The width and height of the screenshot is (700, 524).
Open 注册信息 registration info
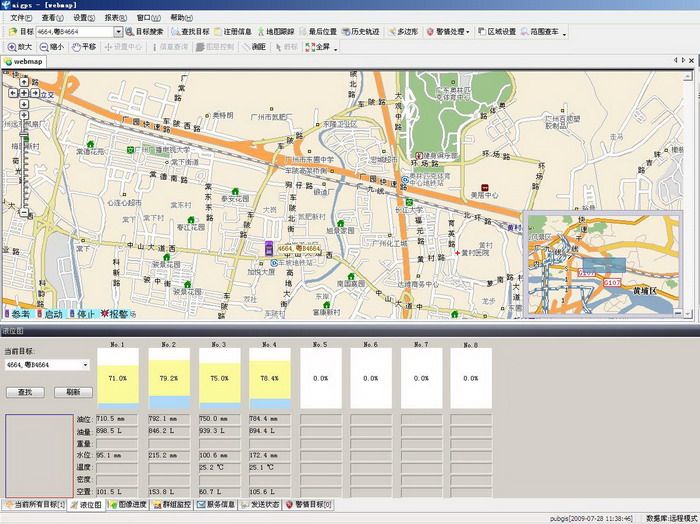[x=233, y=32]
